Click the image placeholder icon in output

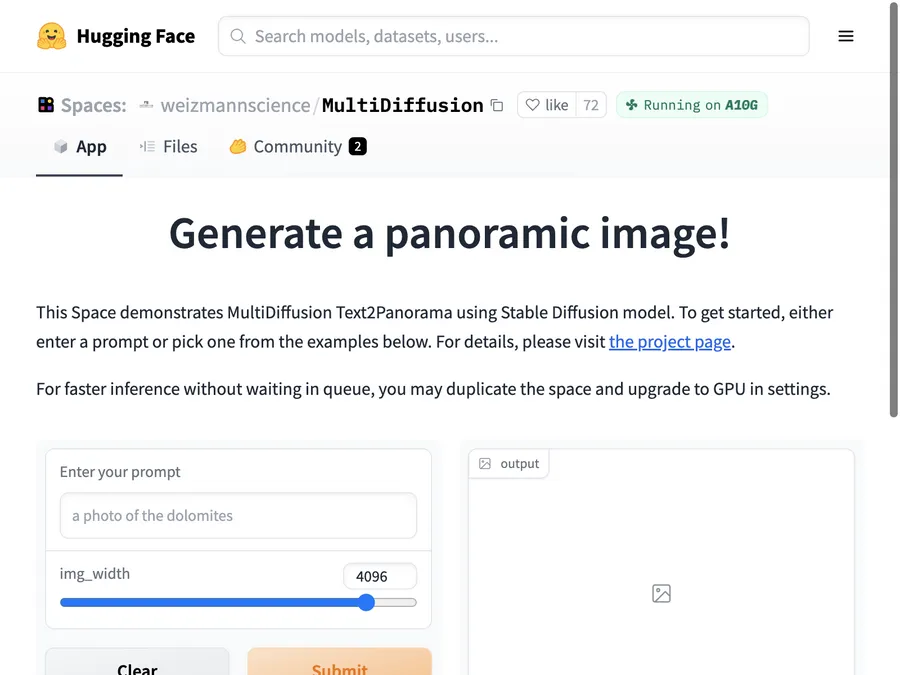click(x=661, y=593)
